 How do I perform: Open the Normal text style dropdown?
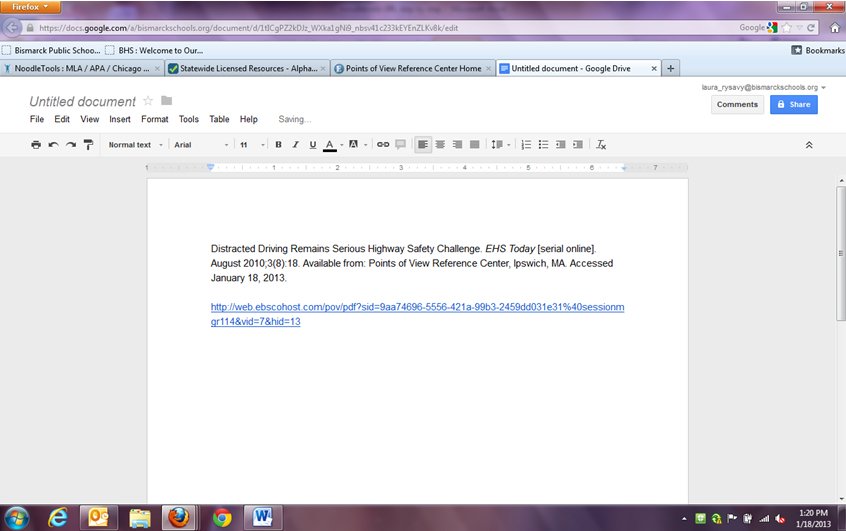point(135,145)
